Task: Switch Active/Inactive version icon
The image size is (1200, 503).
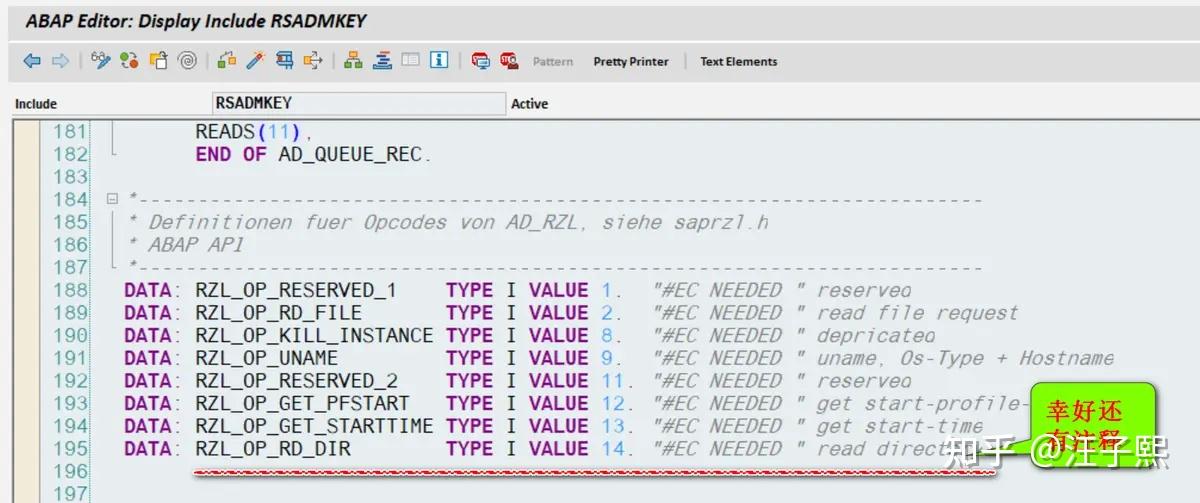Action: pos(129,61)
